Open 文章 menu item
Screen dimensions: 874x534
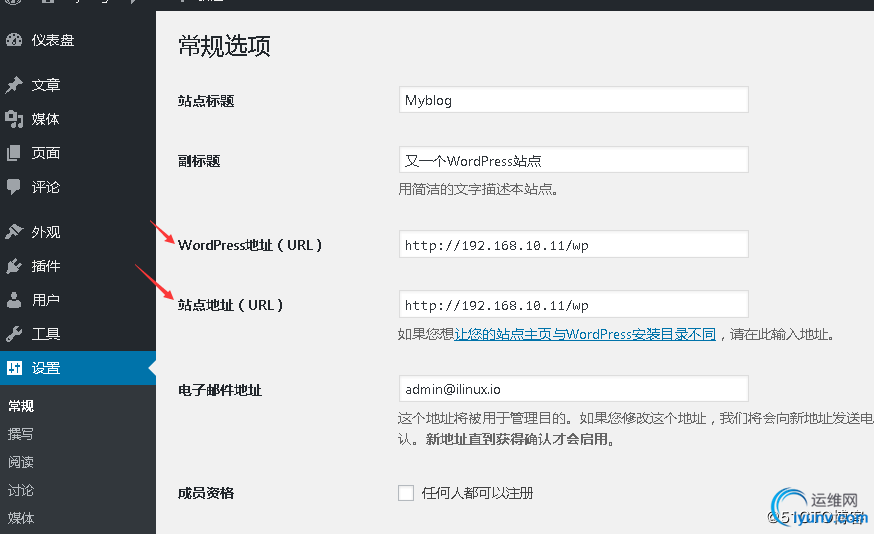pos(46,85)
